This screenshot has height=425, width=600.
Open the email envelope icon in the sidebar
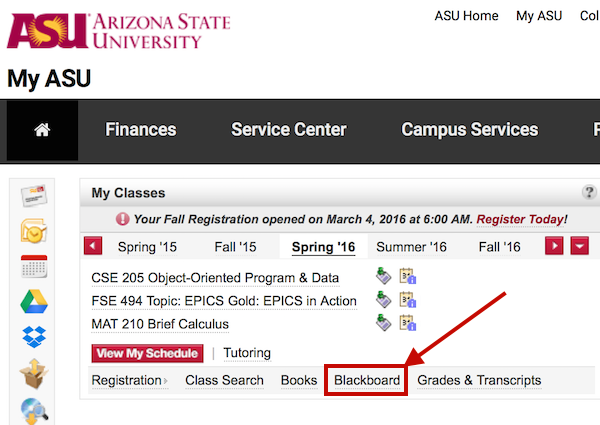point(34,194)
